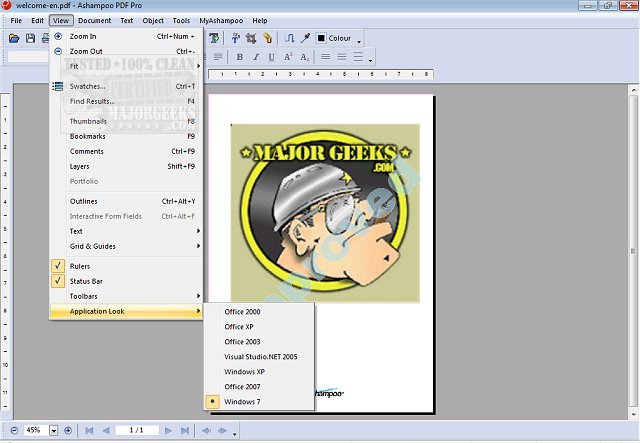Image resolution: width=640 pixels, height=443 pixels.
Task: Go to next page arrow
Action: click(x=168, y=430)
